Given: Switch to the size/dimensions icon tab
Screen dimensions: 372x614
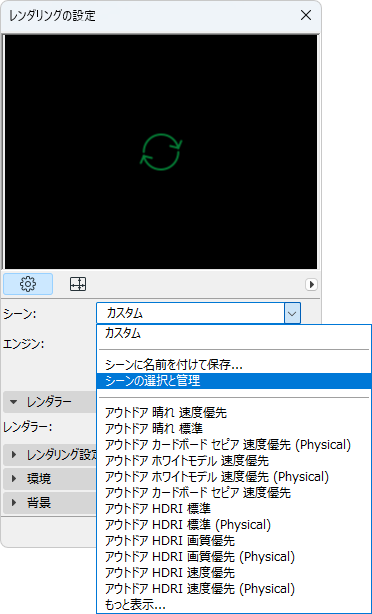Looking at the screenshot, I should pyautogui.click(x=78, y=284).
